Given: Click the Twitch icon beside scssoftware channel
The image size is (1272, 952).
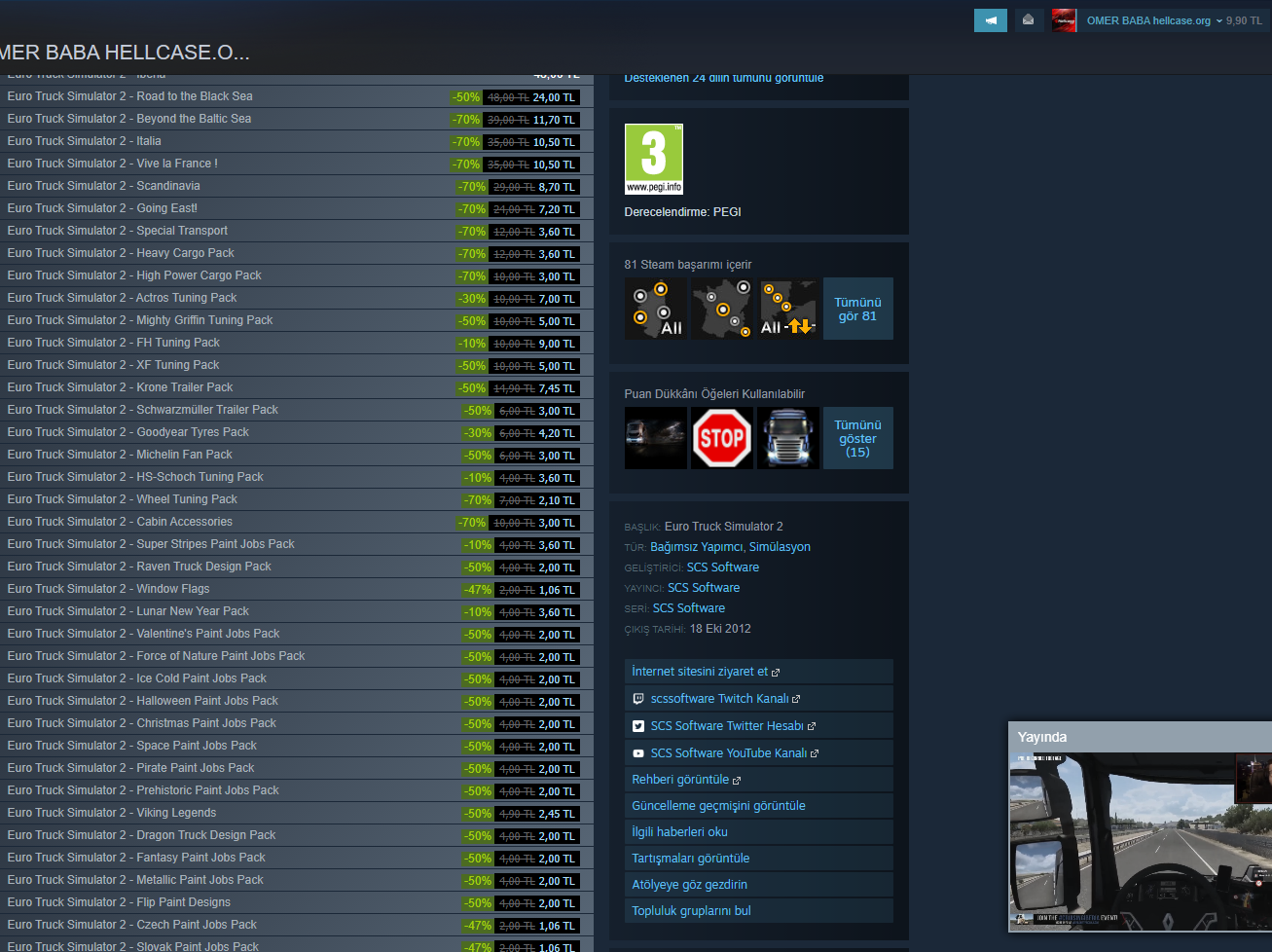Looking at the screenshot, I should 638,699.
